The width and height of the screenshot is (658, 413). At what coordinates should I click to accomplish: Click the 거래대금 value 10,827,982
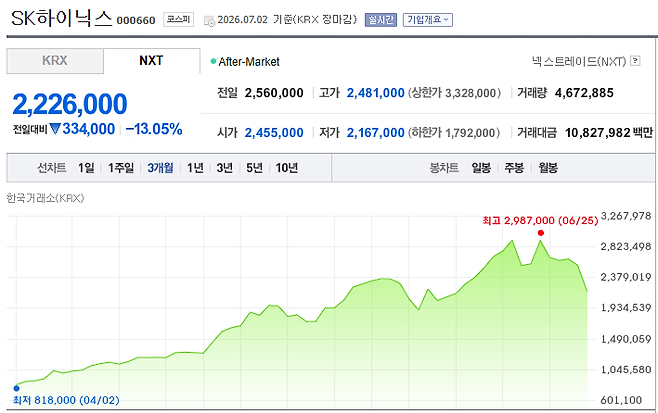point(598,133)
